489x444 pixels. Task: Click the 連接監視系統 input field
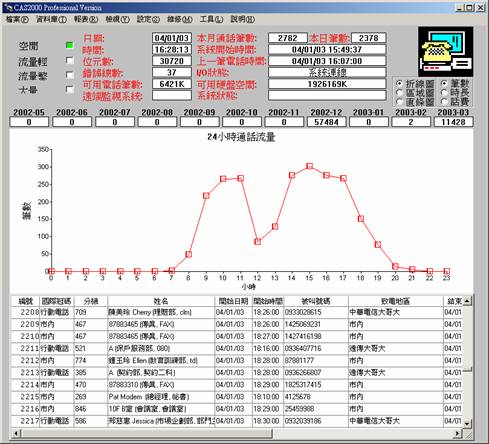coord(172,96)
